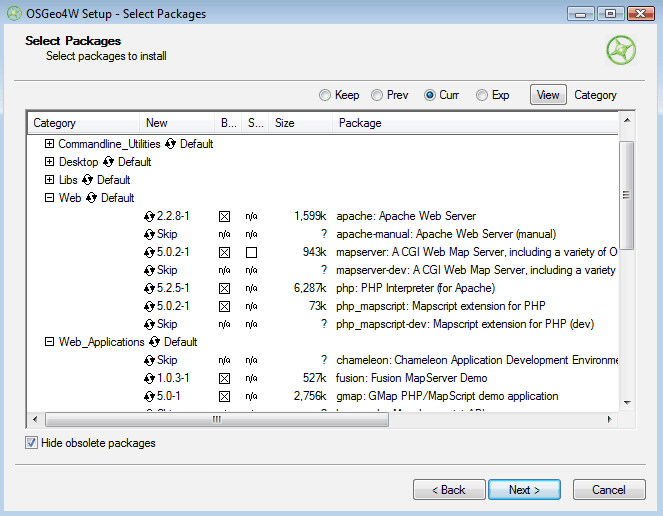Viewport: 663px width, 516px height.
Task: Select gmap: GMap PHP/MapScript demo text
Action: (x=447, y=396)
